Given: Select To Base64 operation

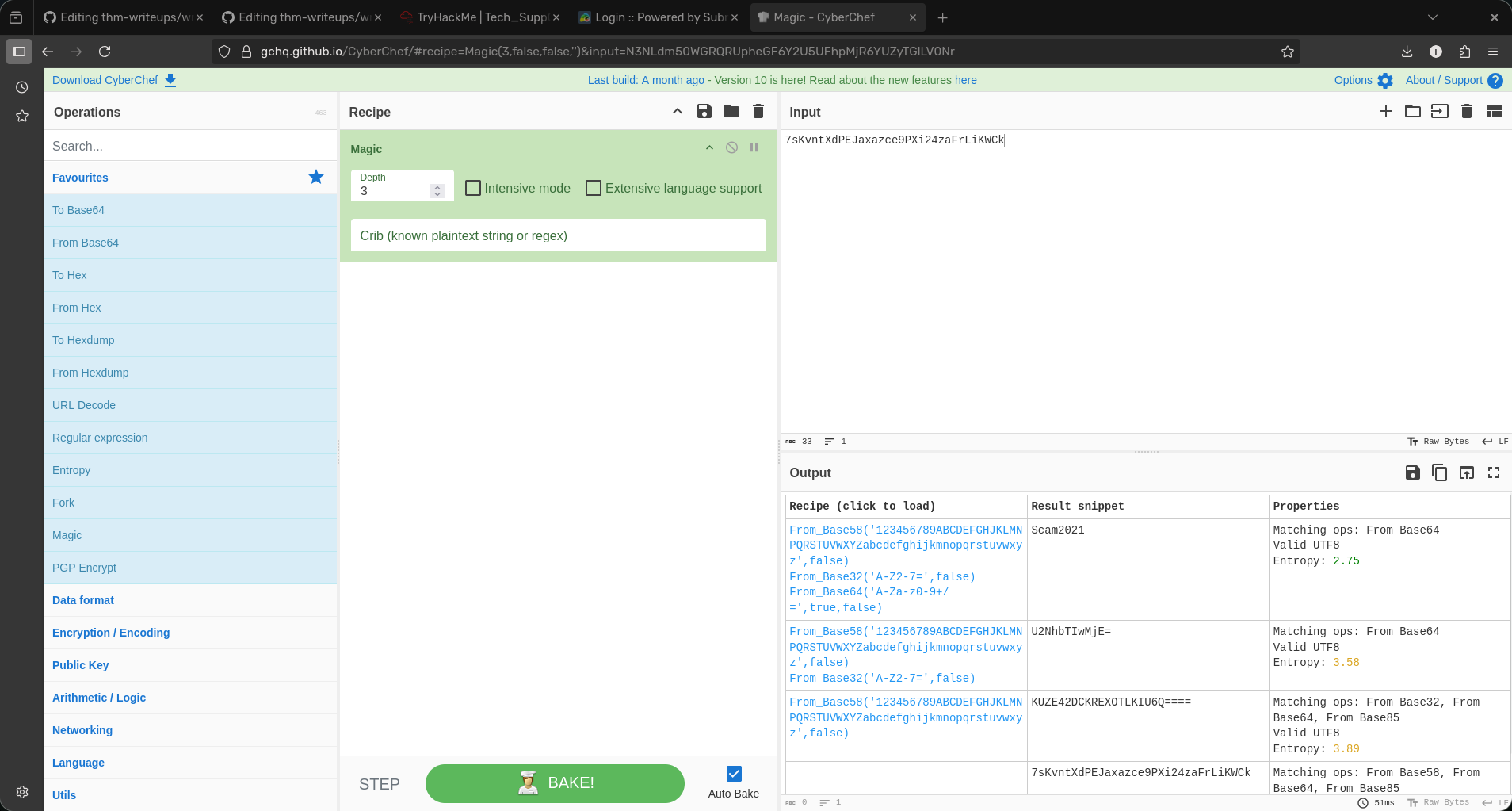Looking at the screenshot, I should coord(190,210).
